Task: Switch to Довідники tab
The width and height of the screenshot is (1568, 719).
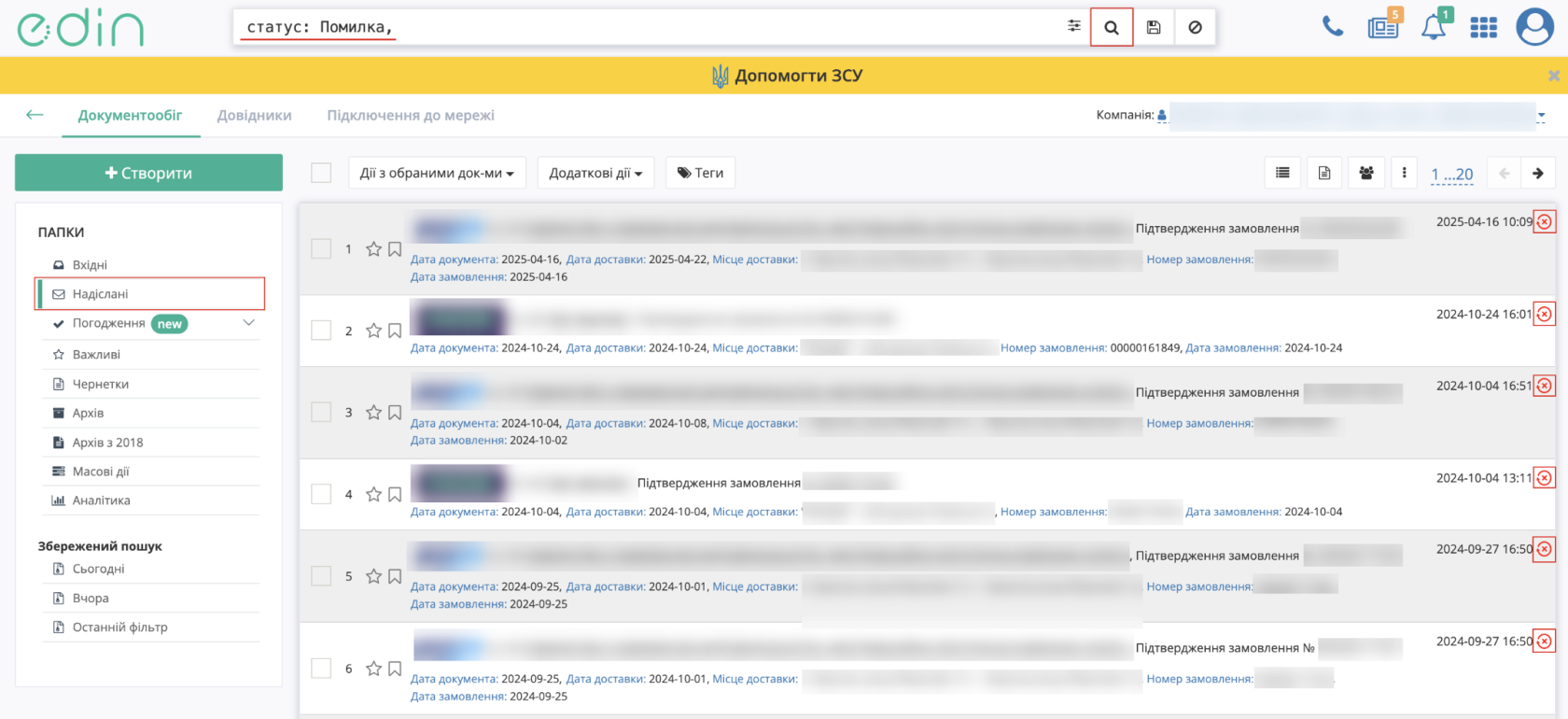Action: pos(254,116)
